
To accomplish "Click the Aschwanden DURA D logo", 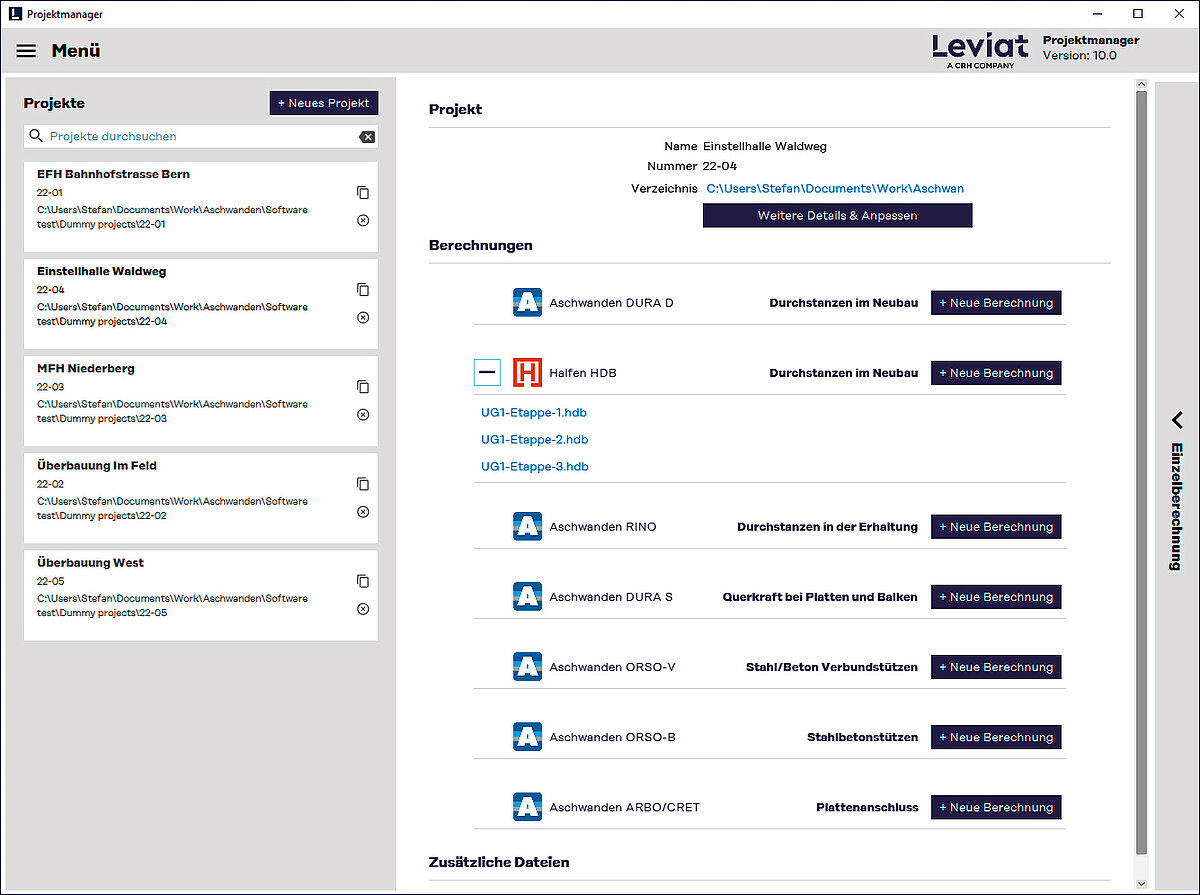I will click(x=527, y=303).
